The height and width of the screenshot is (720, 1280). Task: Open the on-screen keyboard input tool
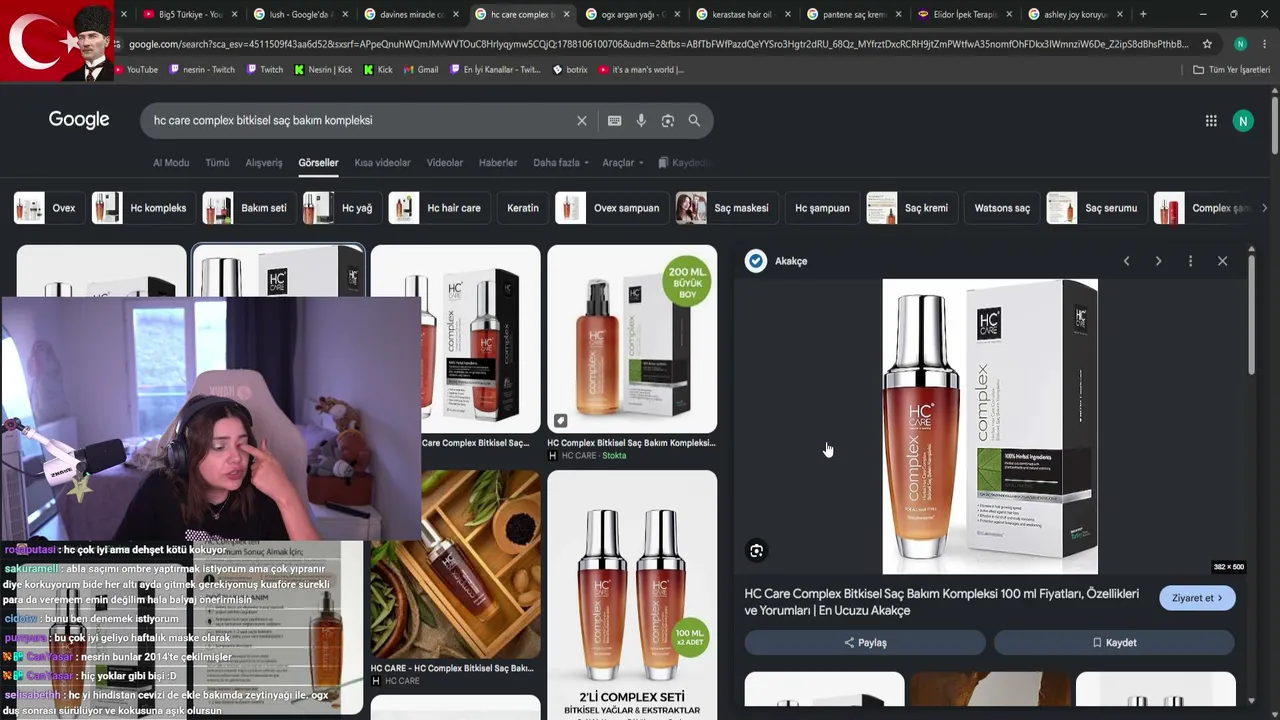615,121
